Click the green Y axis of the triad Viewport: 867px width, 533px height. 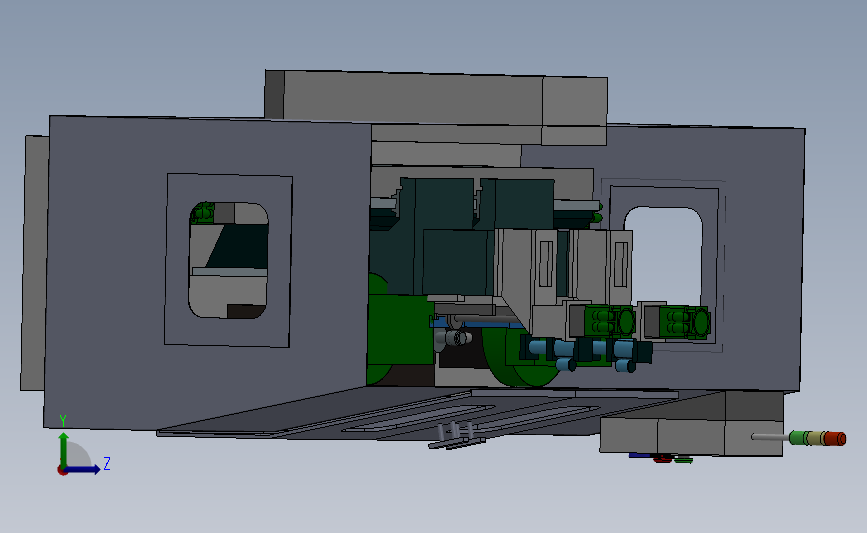click(x=64, y=450)
